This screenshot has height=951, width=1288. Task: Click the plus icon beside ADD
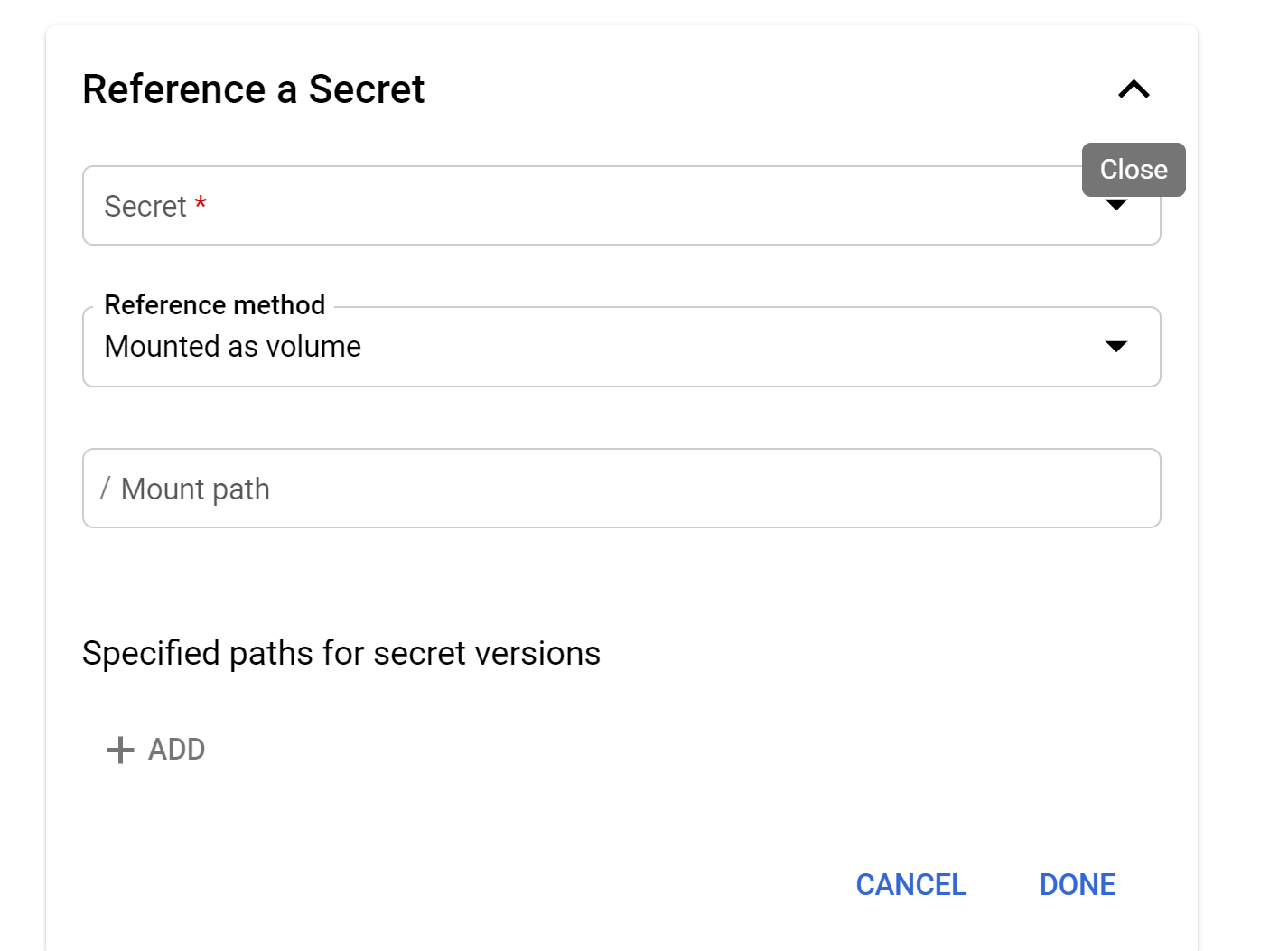coord(120,750)
